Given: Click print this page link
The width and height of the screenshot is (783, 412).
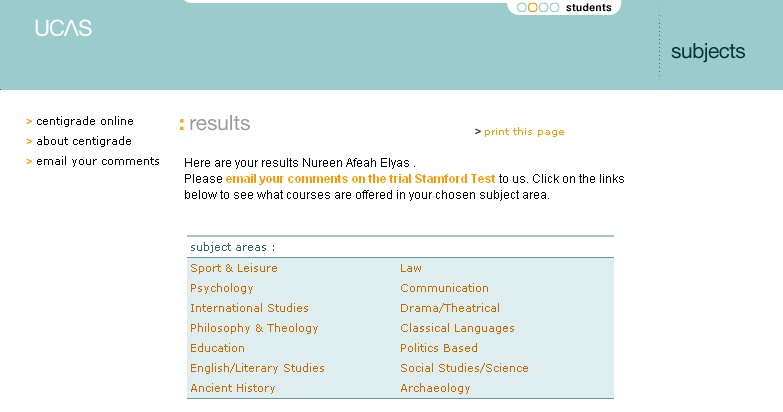Looking at the screenshot, I should (x=524, y=132).
